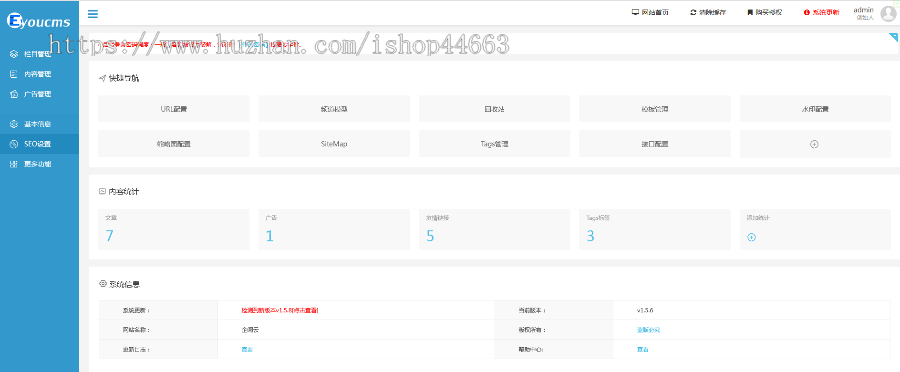
Task: Open 频道模型 tile next to URL配置
Action: pyautogui.click(x=334, y=108)
